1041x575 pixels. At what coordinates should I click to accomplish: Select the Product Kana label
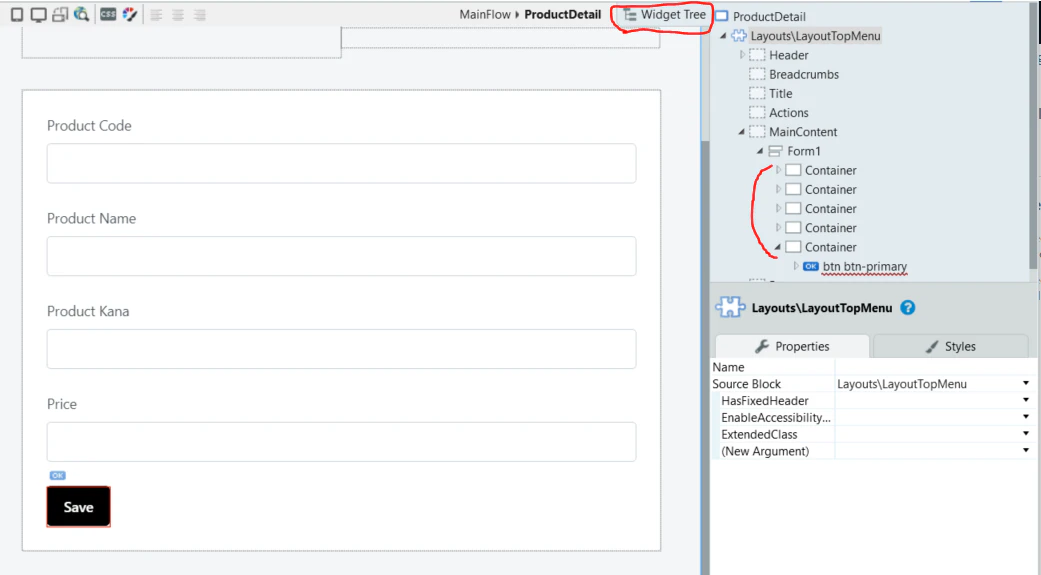88,311
